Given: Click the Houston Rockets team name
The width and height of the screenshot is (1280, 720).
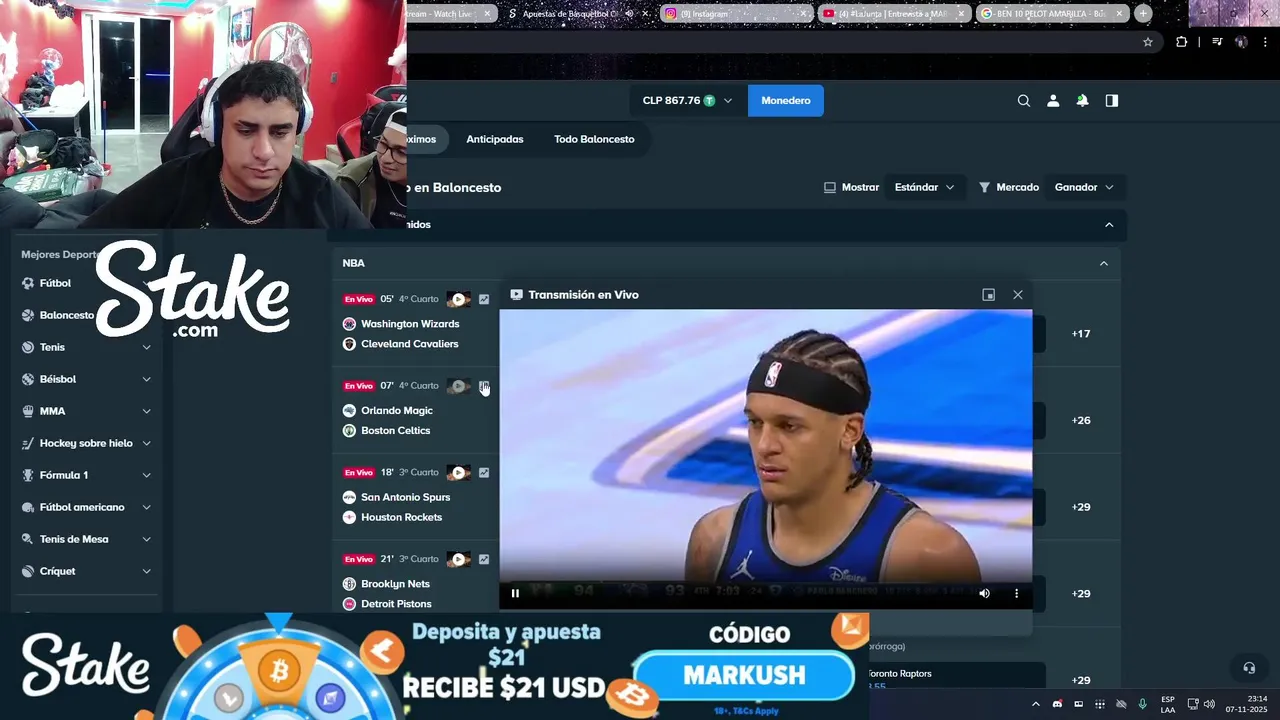Looking at the screenshot, I should tap(401, 517).
